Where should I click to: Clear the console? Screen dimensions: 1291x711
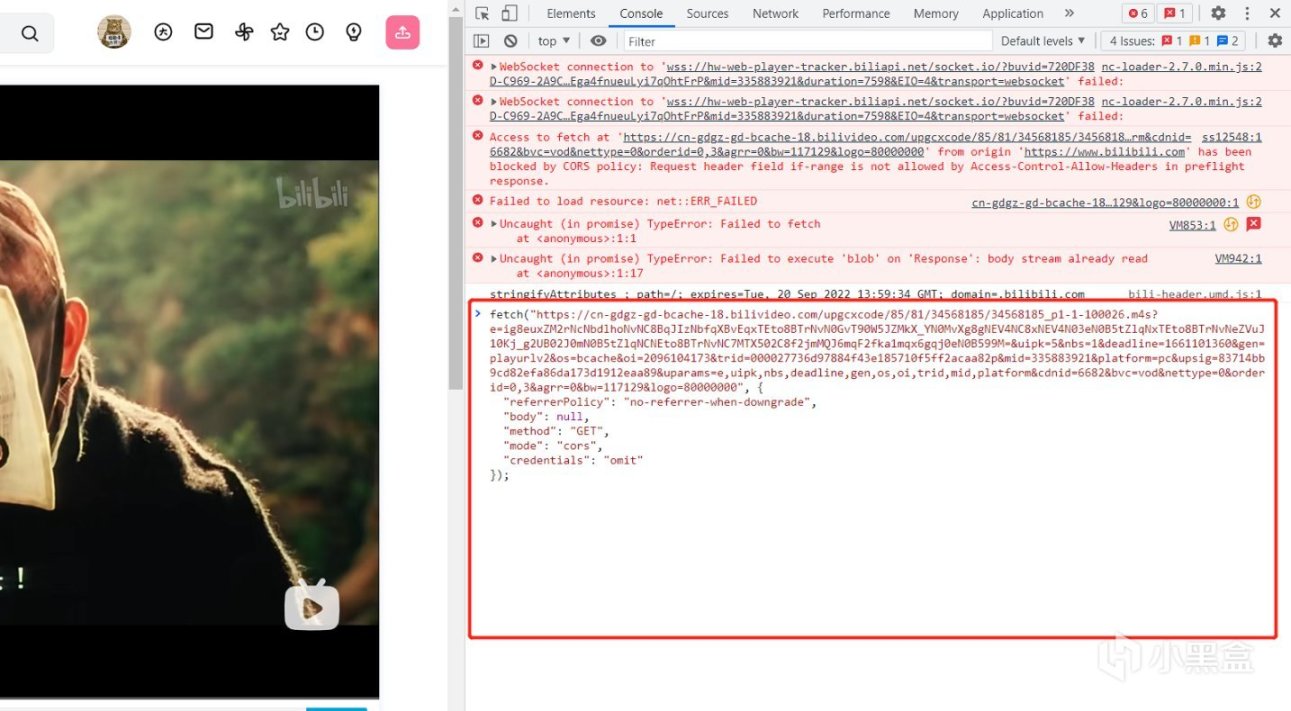(x=510, y=41)
